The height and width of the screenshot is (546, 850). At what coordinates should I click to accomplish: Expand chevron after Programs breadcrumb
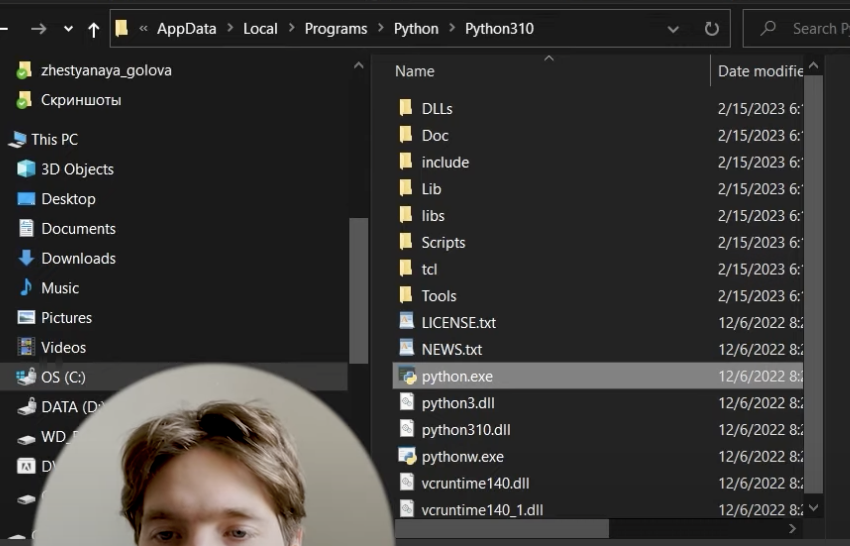[381, 28]
